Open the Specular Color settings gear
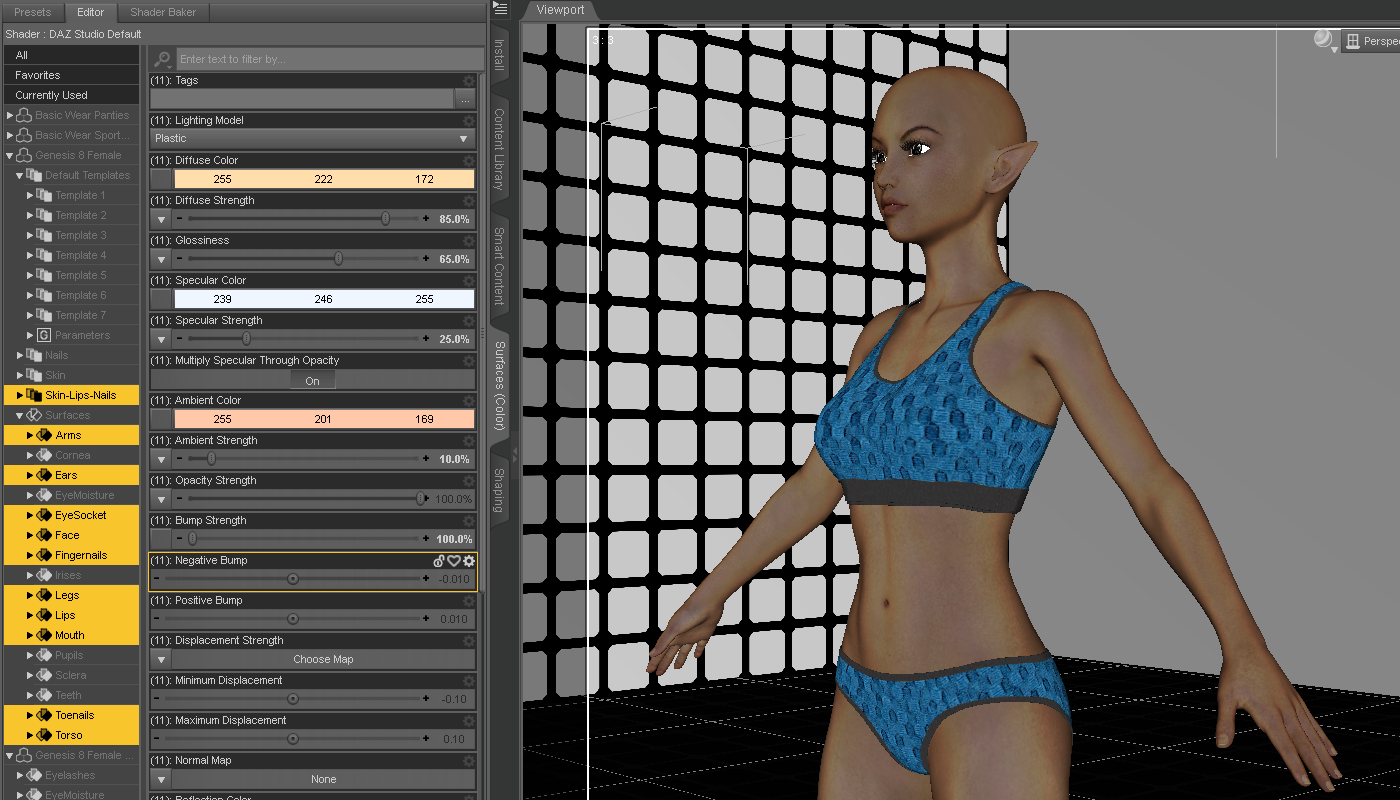1400x800 pixels. 469,281
